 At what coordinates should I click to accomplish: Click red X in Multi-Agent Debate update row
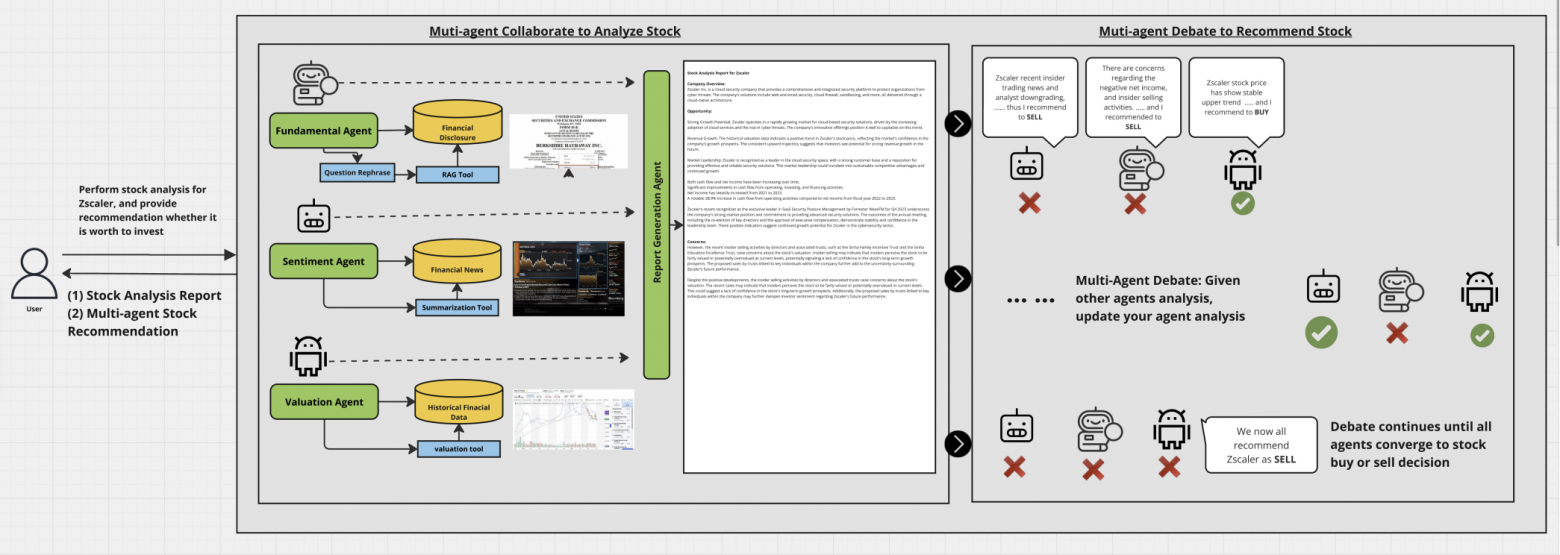tap(1398, 334)
